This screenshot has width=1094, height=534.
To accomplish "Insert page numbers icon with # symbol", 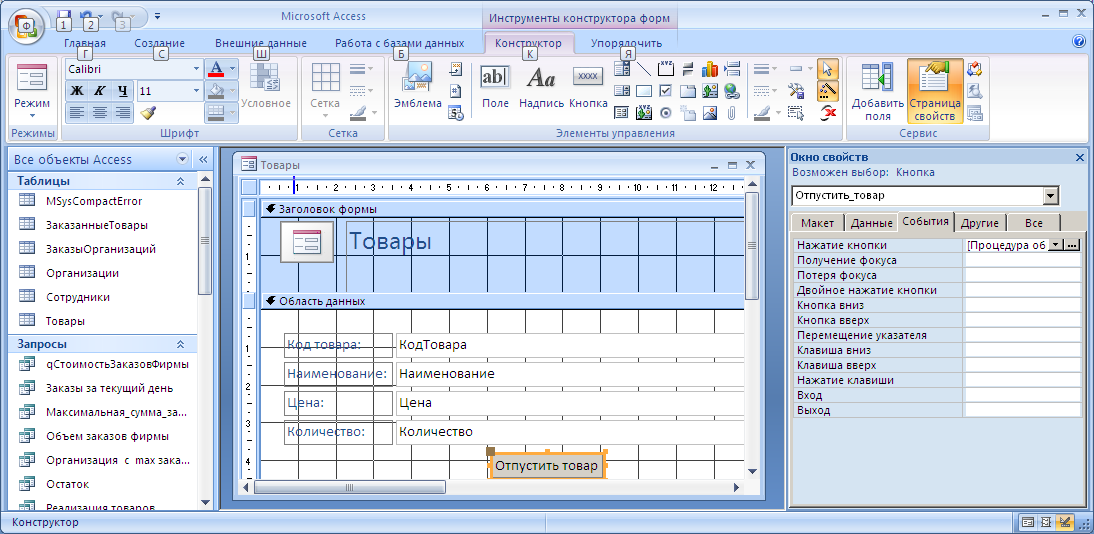I will click(456, 90).
